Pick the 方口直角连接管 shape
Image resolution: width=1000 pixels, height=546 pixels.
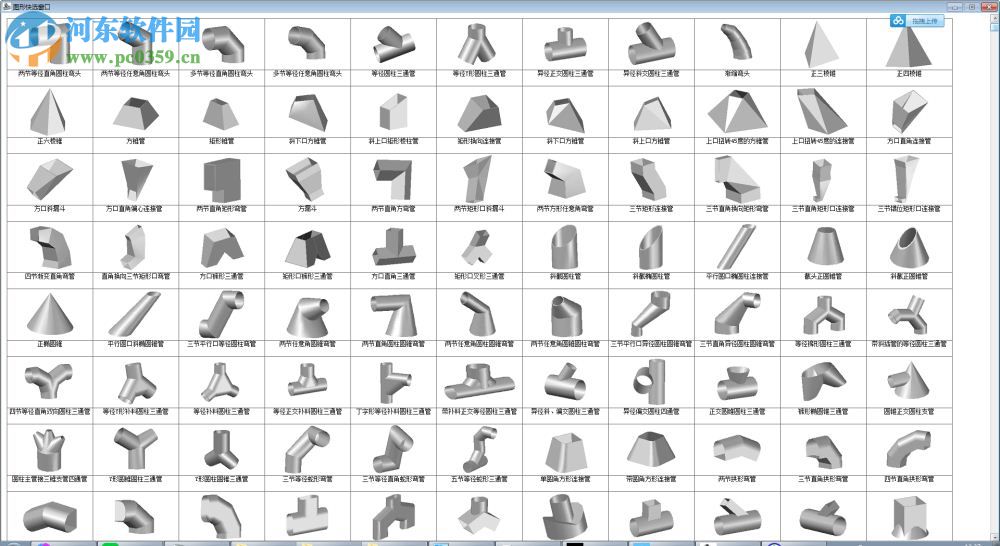pos(909,111)
